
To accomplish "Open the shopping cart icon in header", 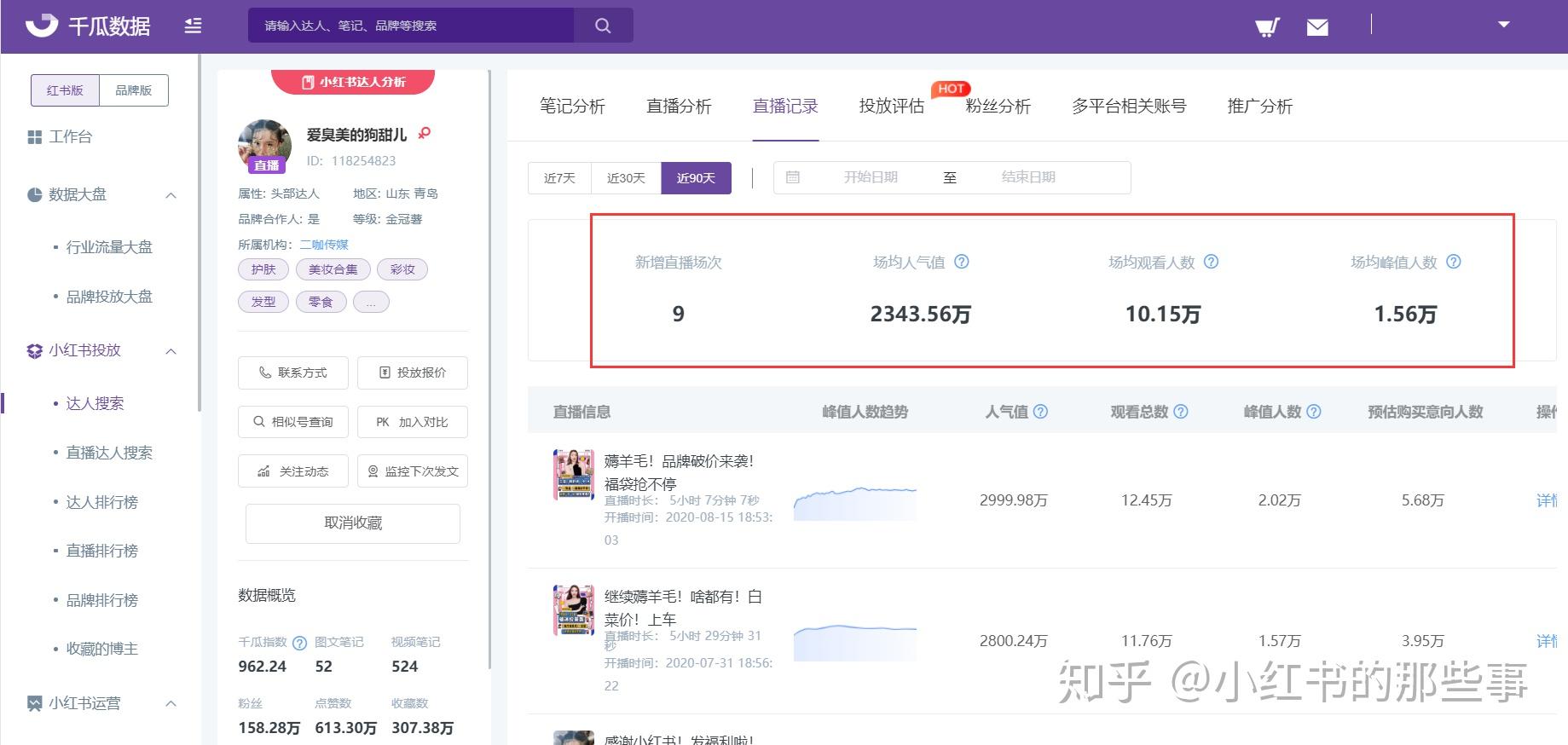I will coord(1267,27).
